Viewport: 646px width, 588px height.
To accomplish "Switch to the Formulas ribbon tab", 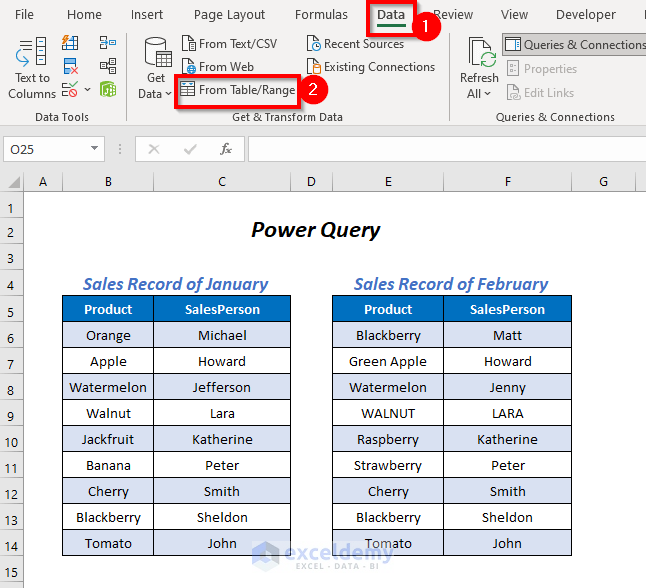I will 321,15.
